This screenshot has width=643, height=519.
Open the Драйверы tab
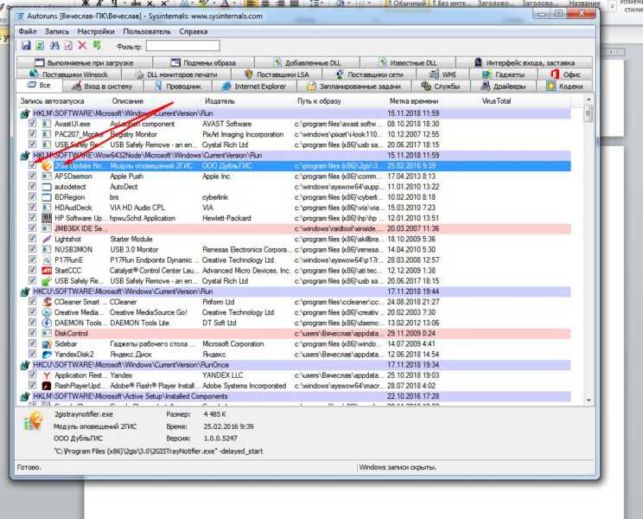coord(504,86)
